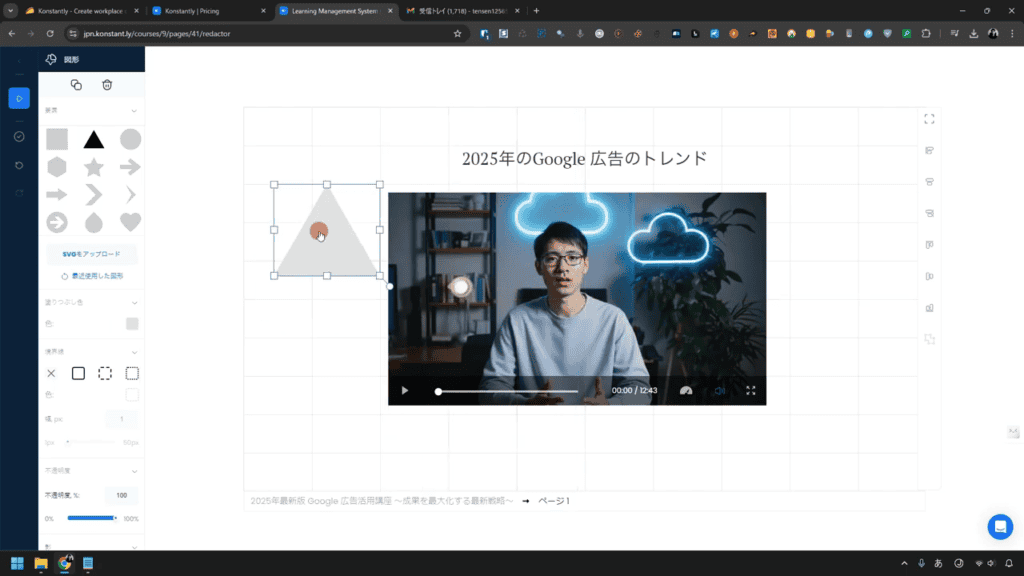Select the block arrow shape
This screenshot has width=1024, height=576.
[x=57, y=195]
